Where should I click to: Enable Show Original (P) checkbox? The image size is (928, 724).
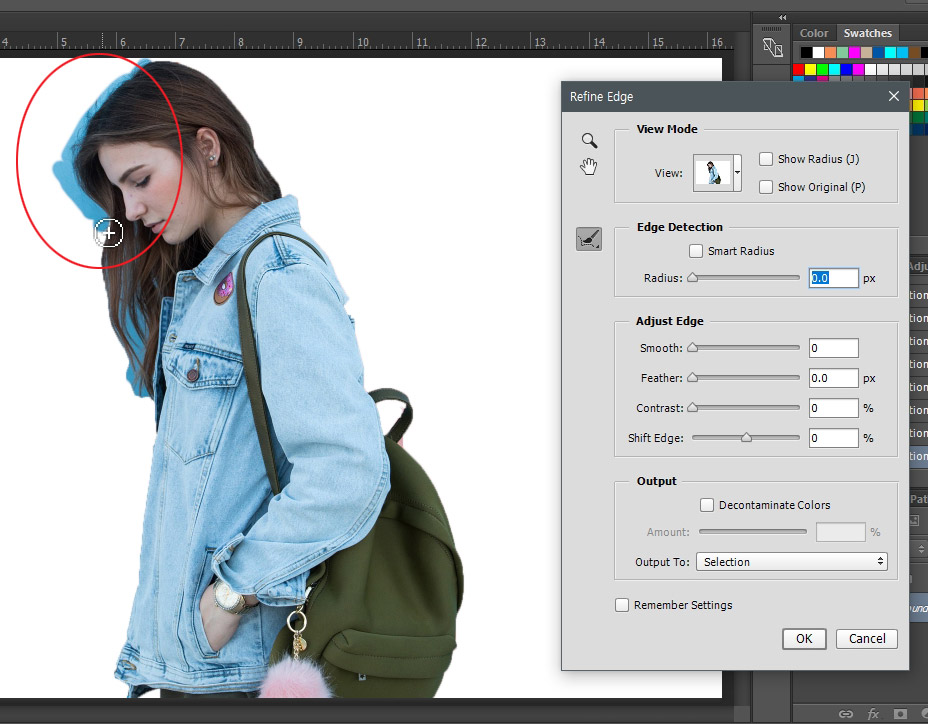click(766, 187)
